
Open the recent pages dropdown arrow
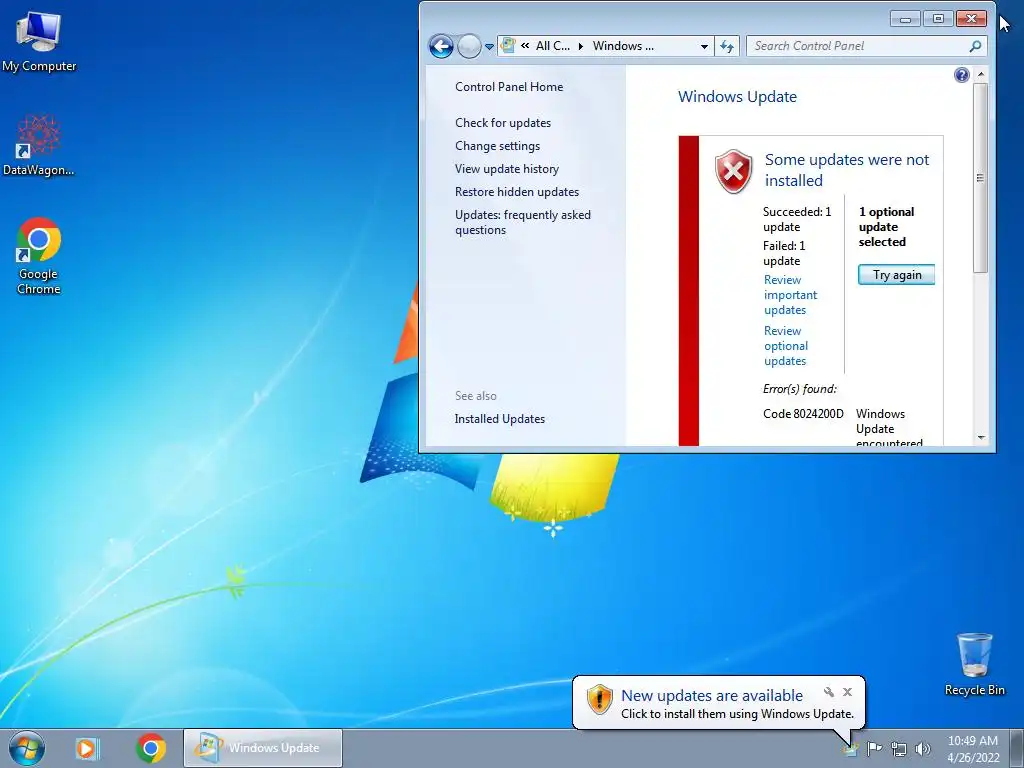[x=489, y=47]
